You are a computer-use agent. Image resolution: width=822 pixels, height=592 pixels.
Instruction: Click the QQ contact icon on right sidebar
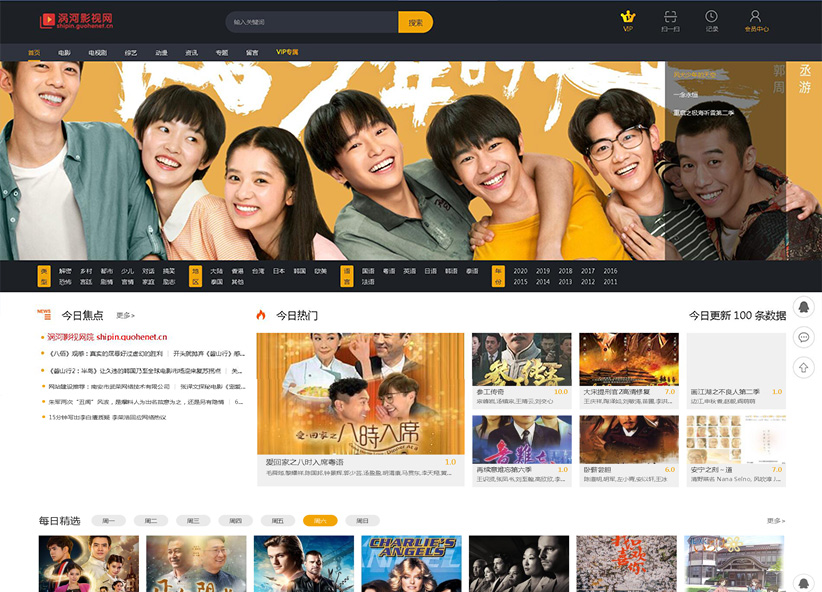pyautogui.click(x=802, y=306)
